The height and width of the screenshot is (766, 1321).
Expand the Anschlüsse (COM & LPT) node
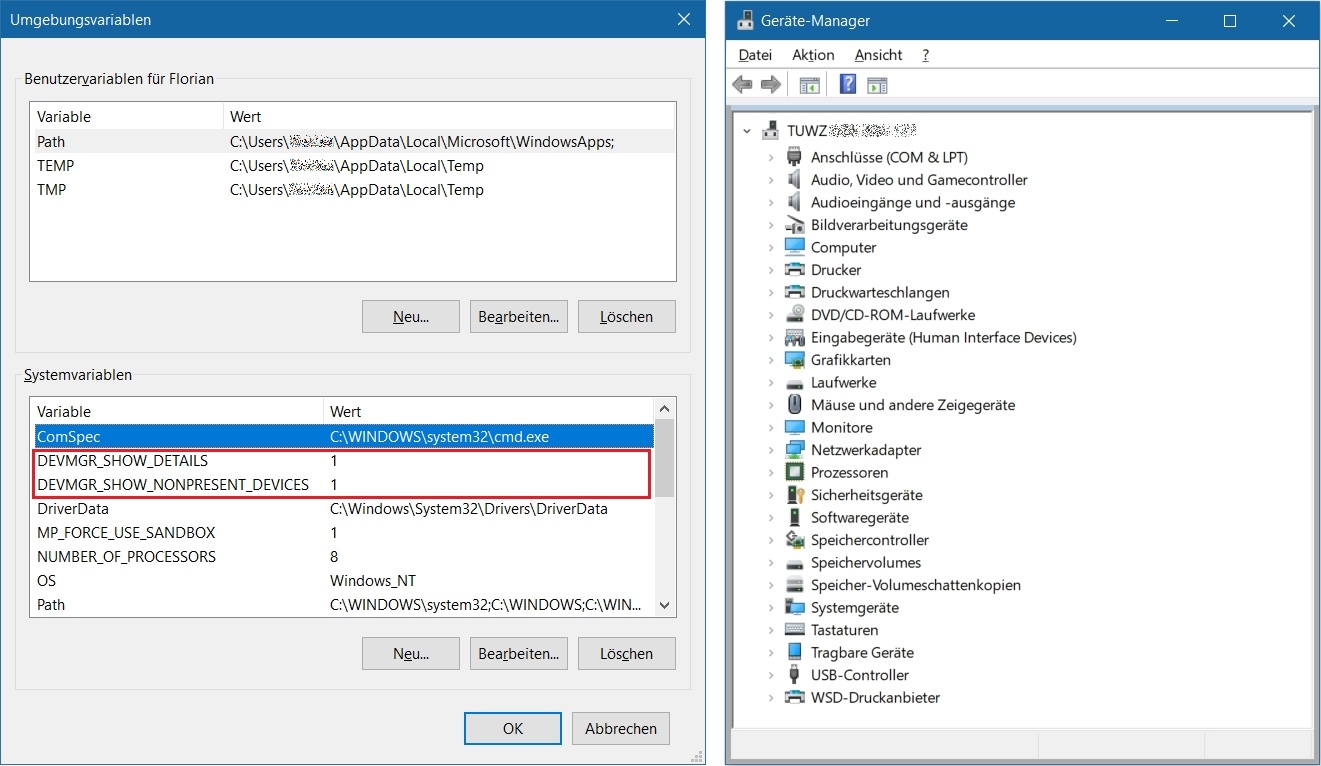(771, 157)
